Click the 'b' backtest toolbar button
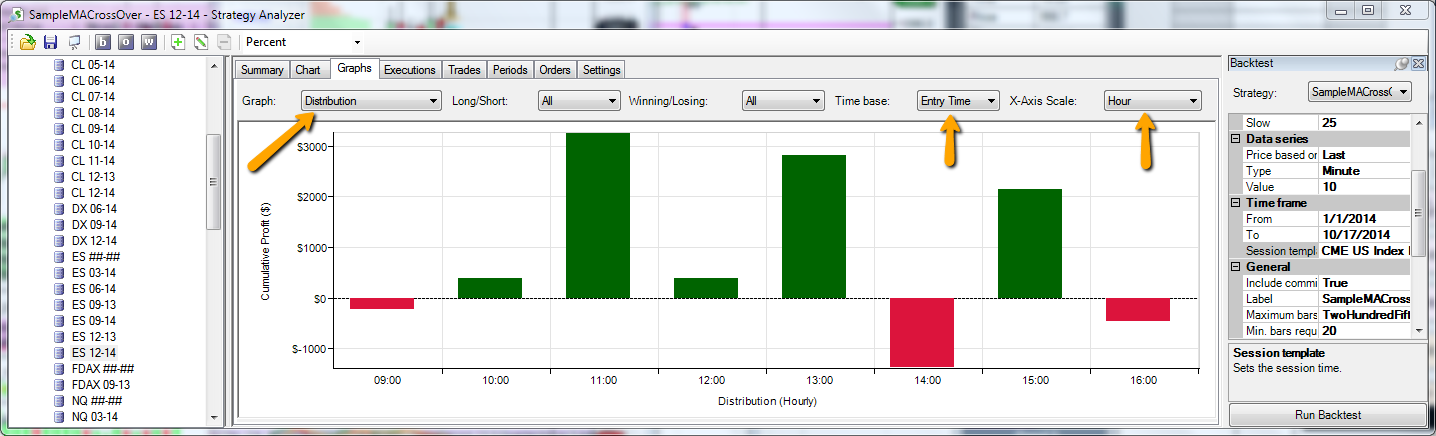Image resolution: width=1436 pixels, height=436 pixels. point(103,42)
